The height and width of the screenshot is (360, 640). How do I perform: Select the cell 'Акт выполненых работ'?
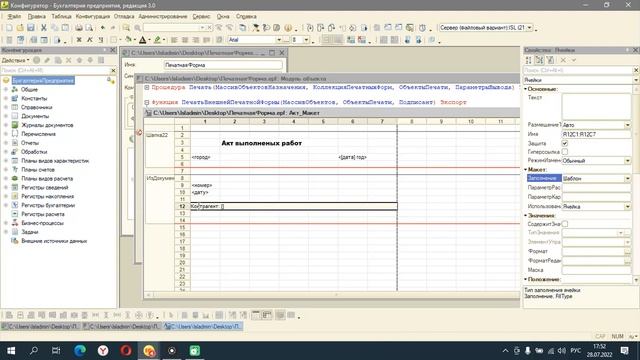262,143
